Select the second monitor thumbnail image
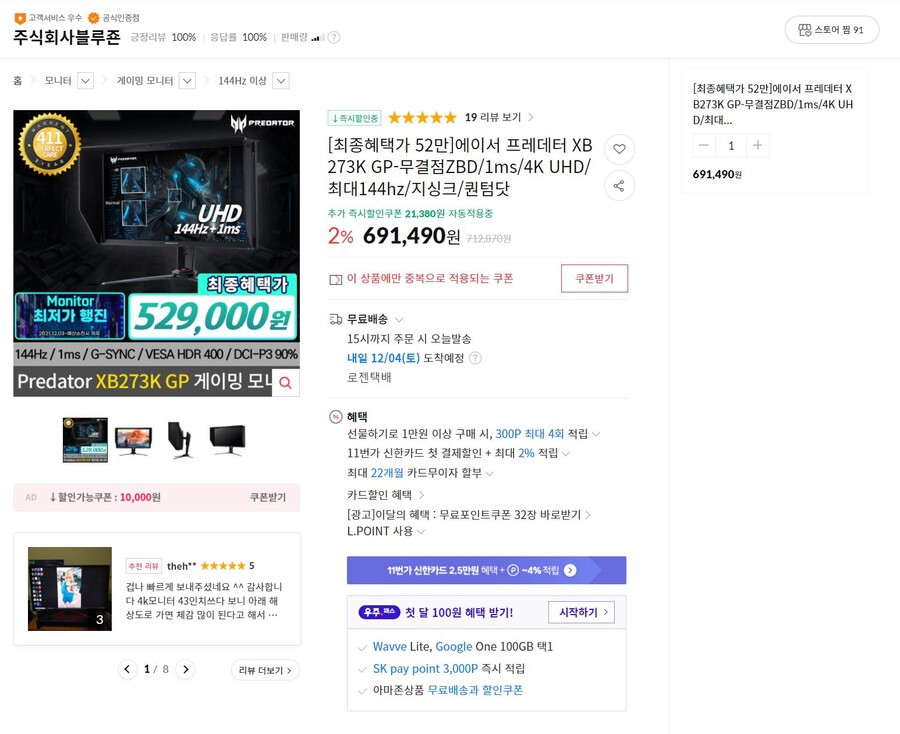The width and height of the screenshot is (900, 734). pos(133,440)
